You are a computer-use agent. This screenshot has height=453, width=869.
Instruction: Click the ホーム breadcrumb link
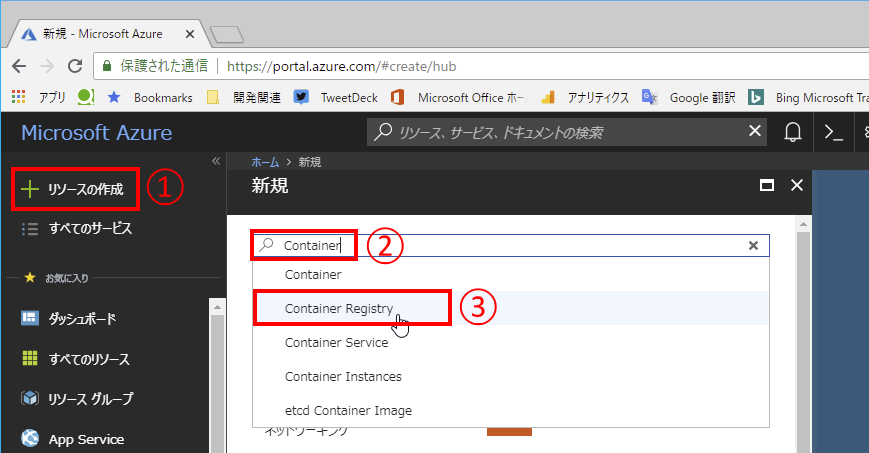click(265, 162)
